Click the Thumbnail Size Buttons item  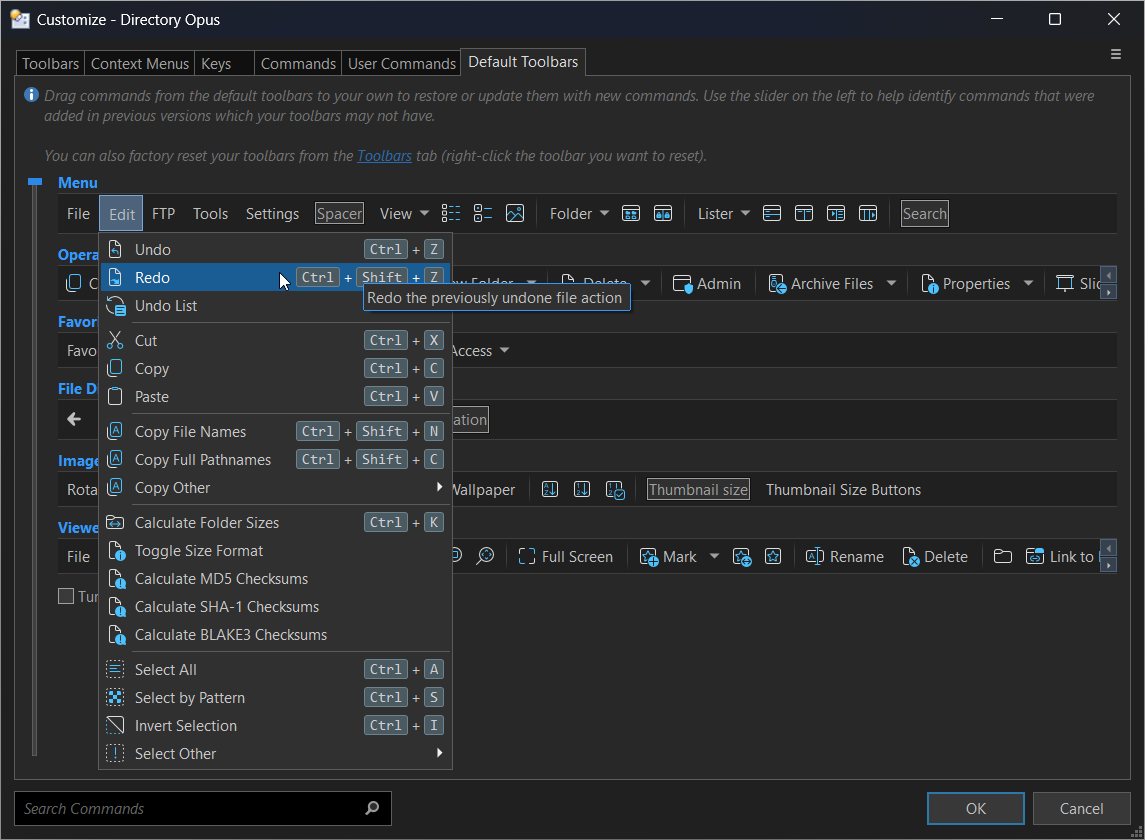pos(843,489)
